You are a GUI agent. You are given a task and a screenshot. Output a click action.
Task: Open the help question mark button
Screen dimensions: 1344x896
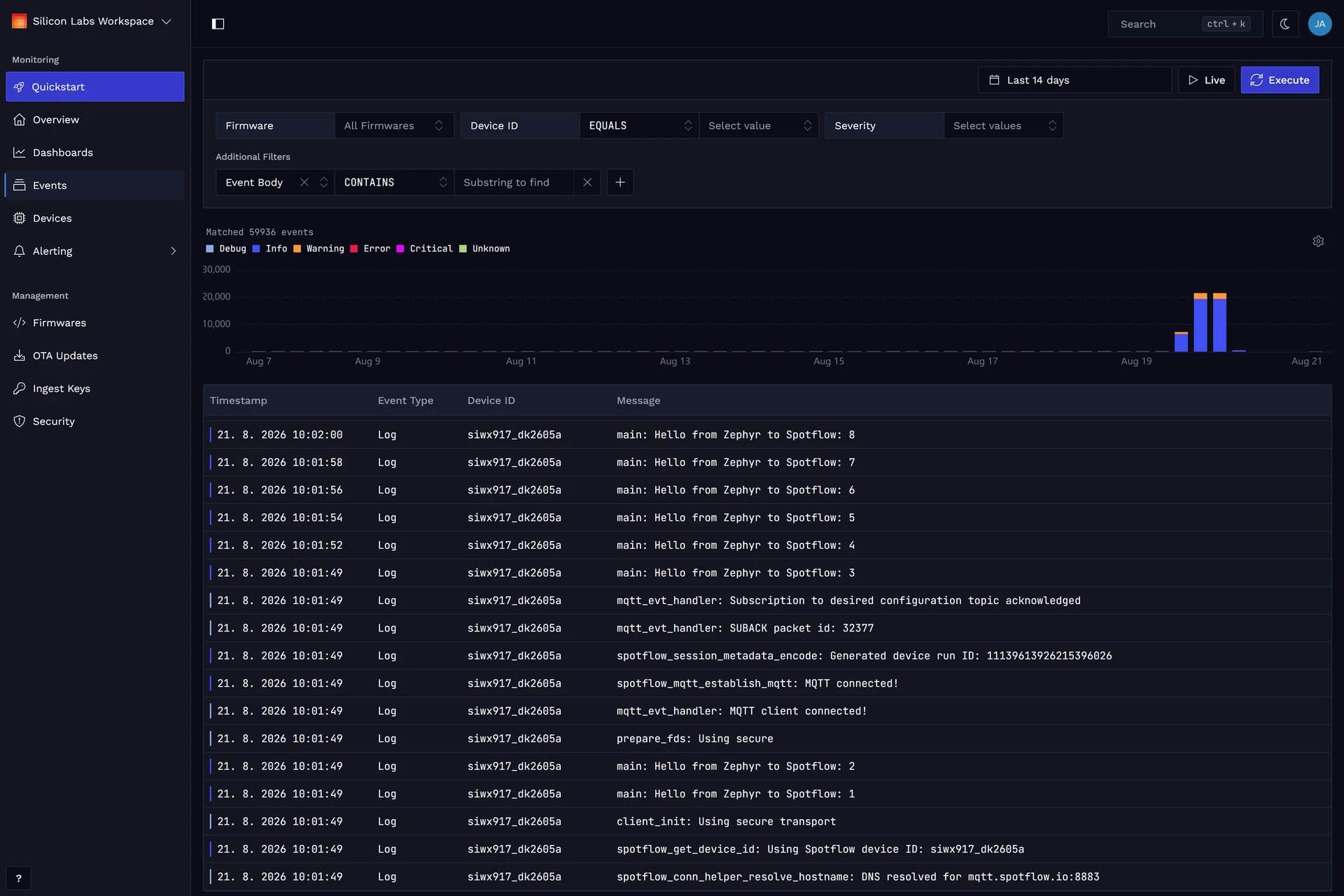[18, 878]
